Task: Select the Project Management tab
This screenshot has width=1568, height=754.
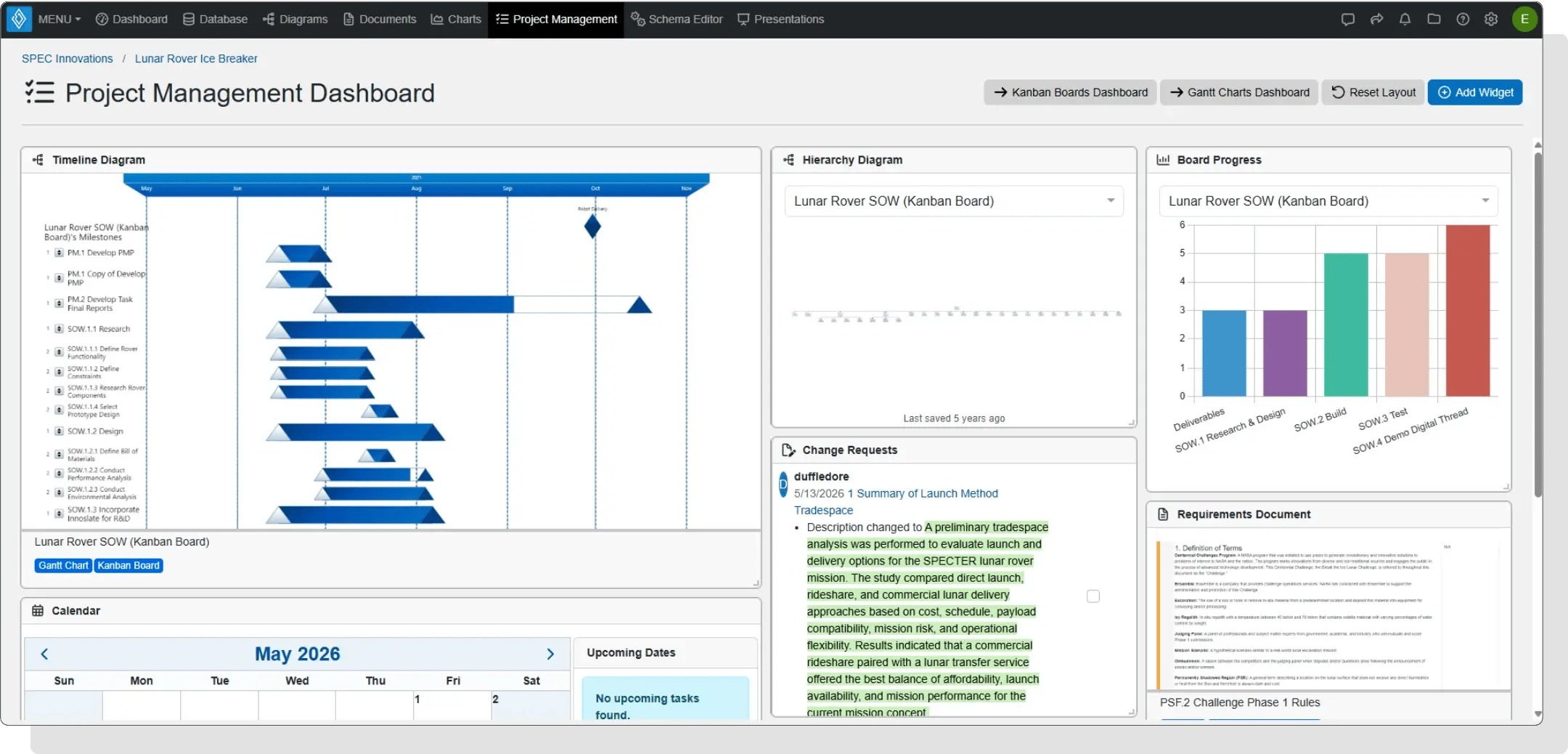Action: pos(556,20)
